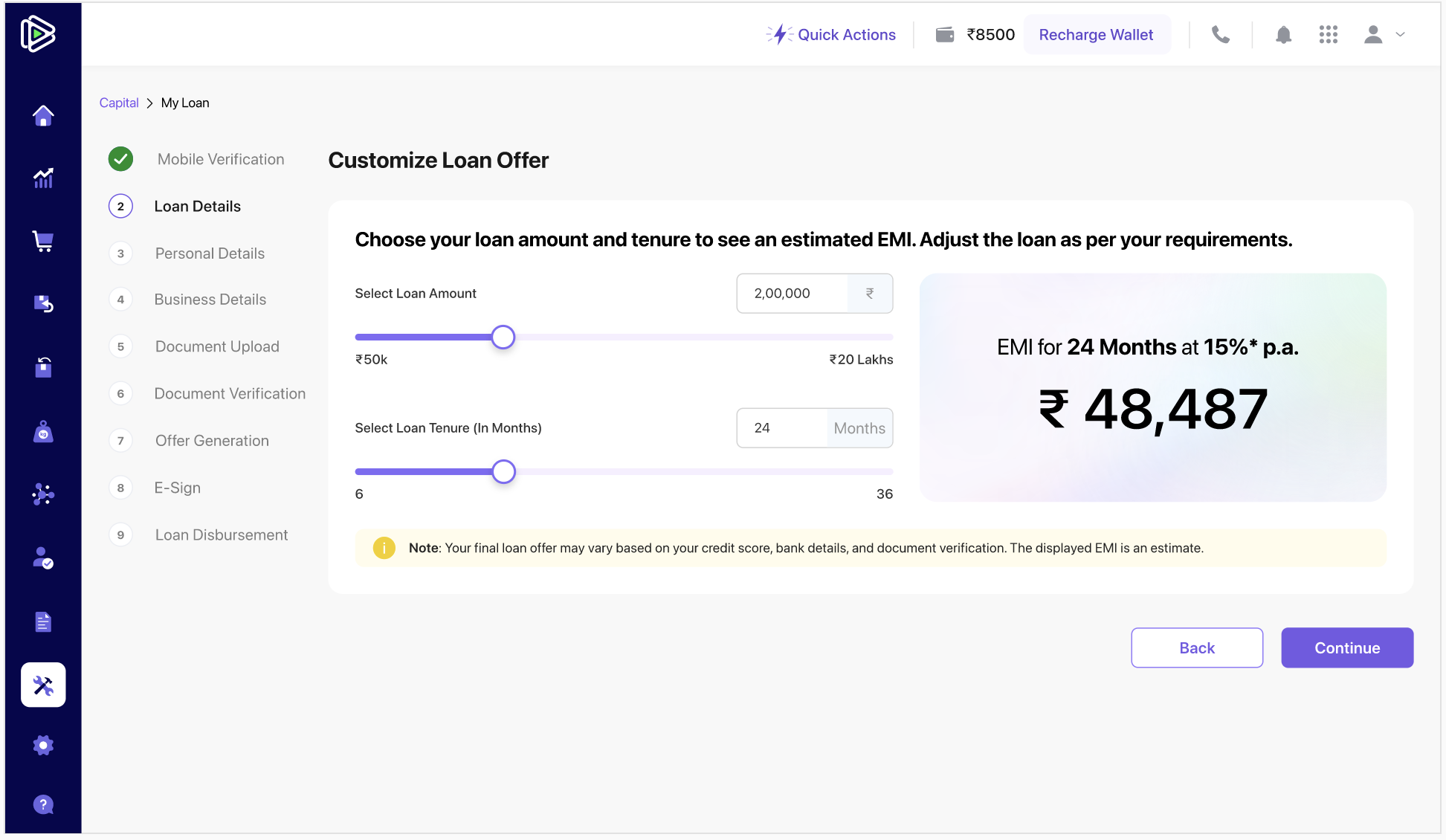Click the loan tenure months input field
This screenshot has width=1446, height=840.
782,428
